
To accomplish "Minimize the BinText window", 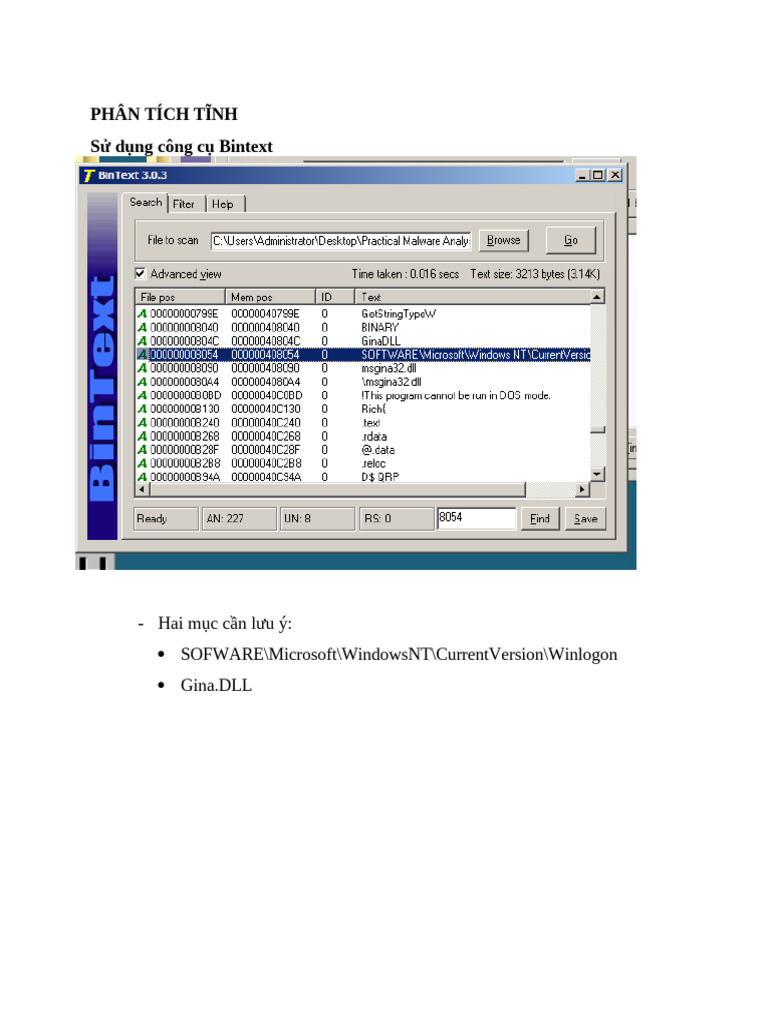I will coord(582,175).
